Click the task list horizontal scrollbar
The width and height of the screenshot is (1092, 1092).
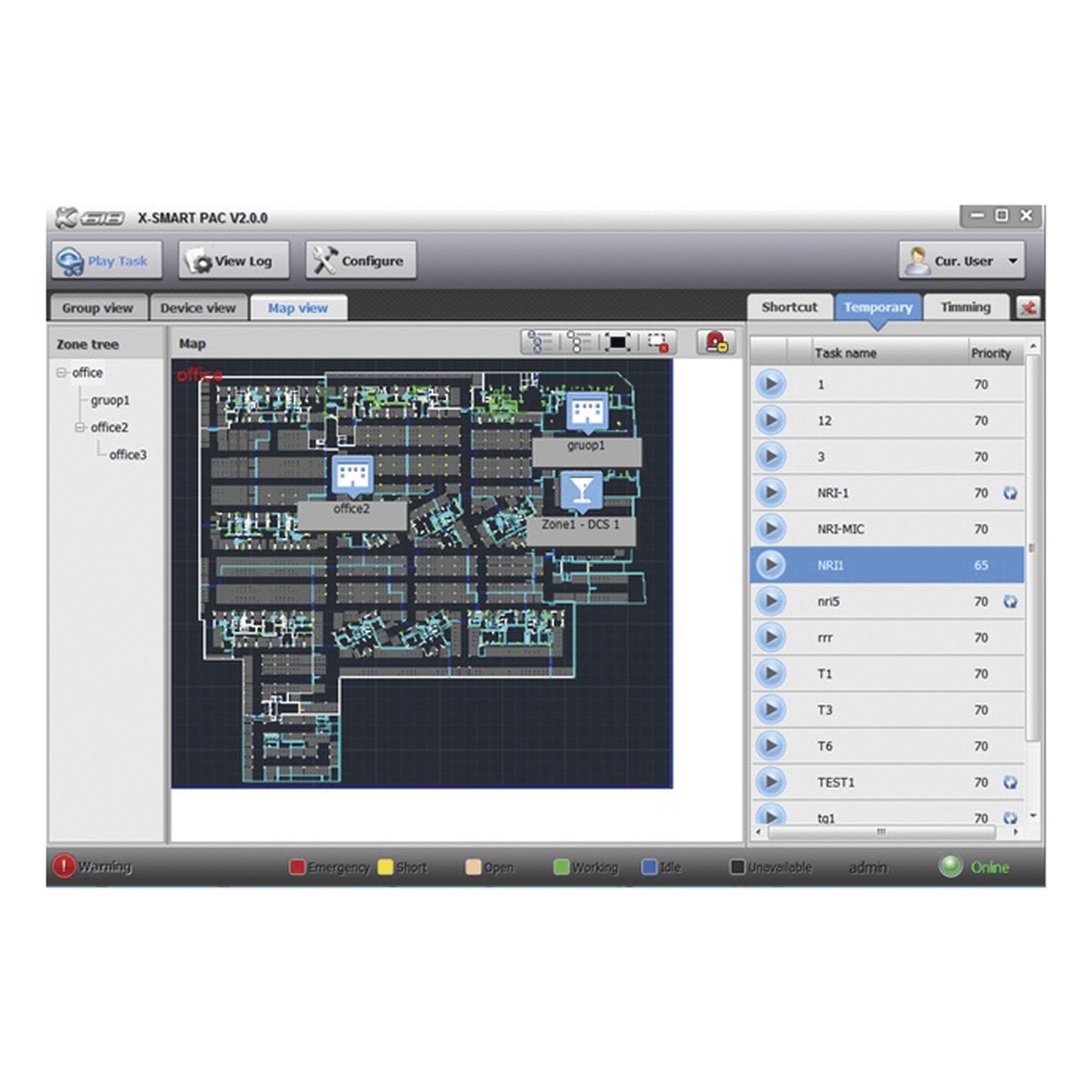[x=881, y=832]
